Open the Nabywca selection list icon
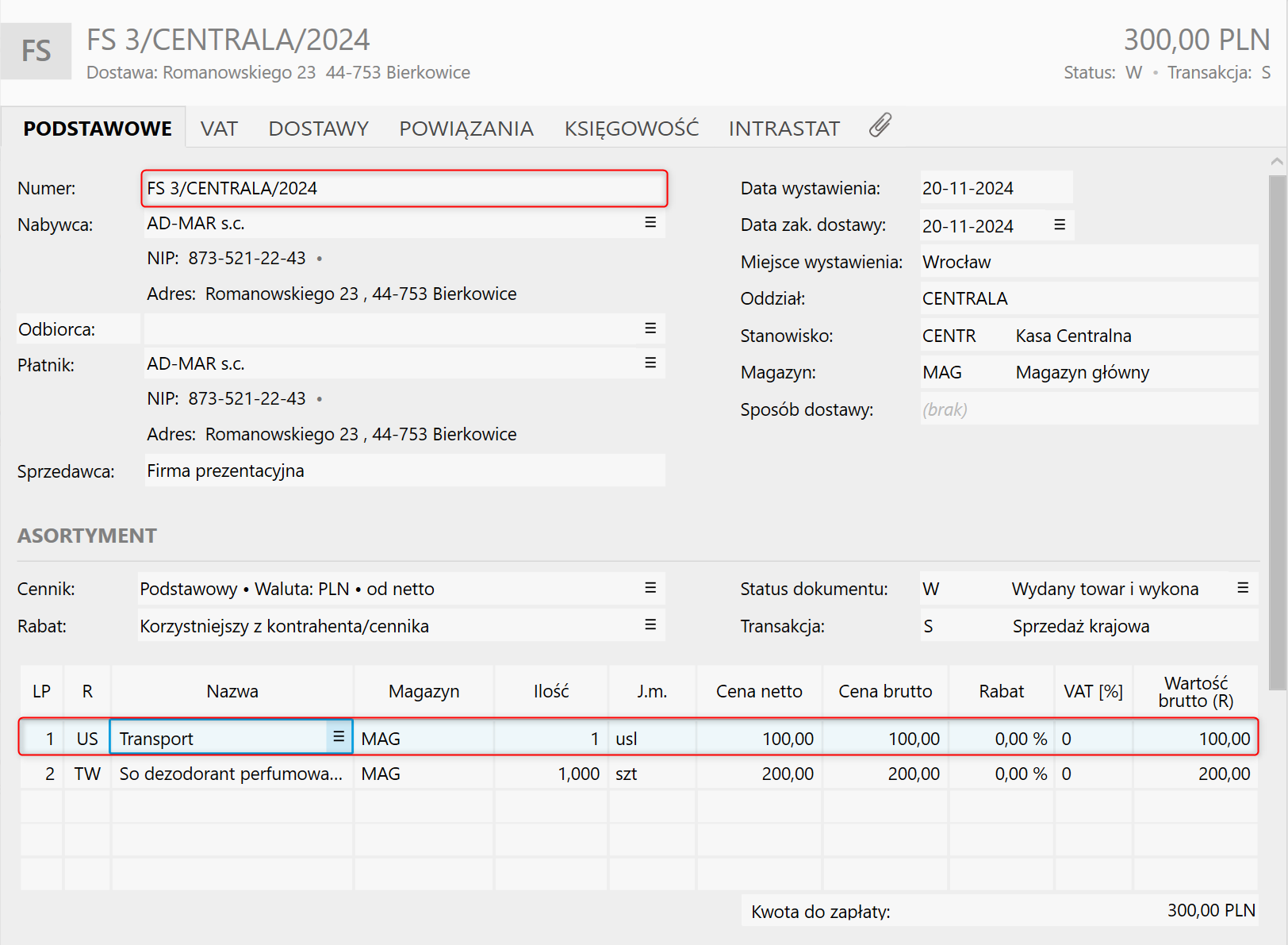The height and width of the screenshot is (945, 1288). pyautogui.click(x=650, y=223)
